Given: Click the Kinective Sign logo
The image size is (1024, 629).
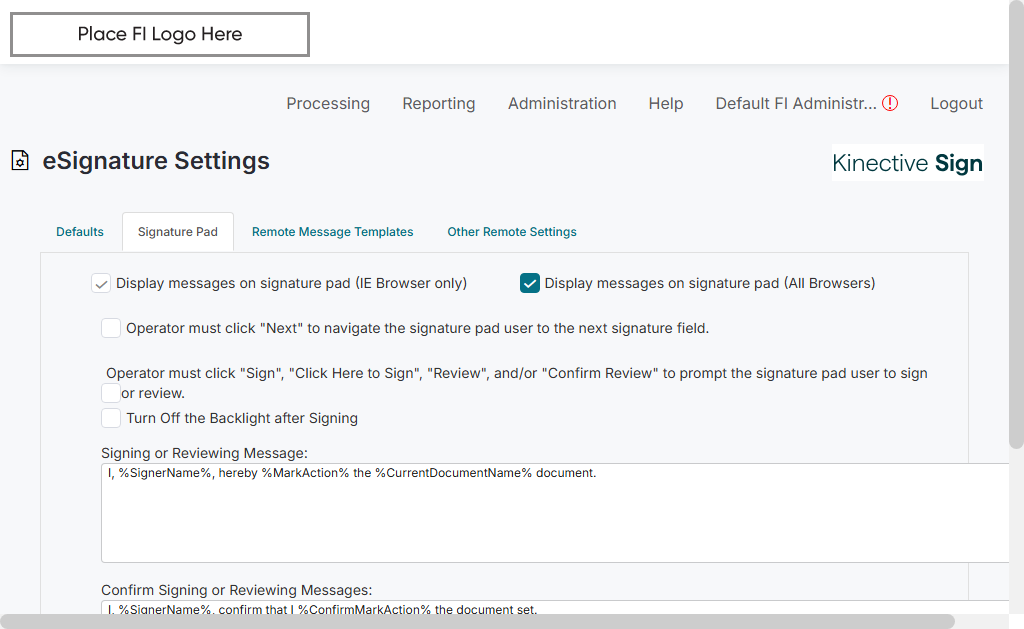Looking at the screenshot, I should coord(907,163).
